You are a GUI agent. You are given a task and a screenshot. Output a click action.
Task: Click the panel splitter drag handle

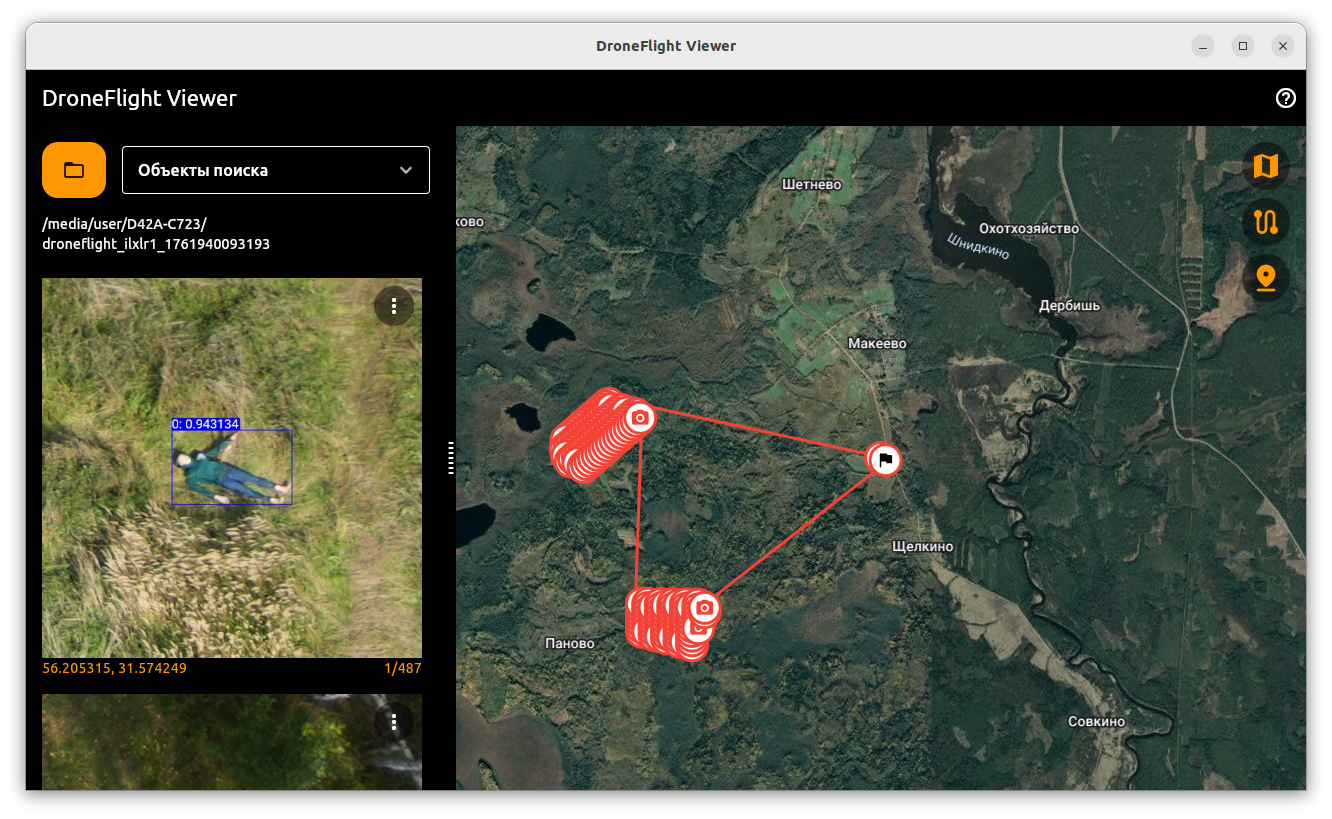451,457
